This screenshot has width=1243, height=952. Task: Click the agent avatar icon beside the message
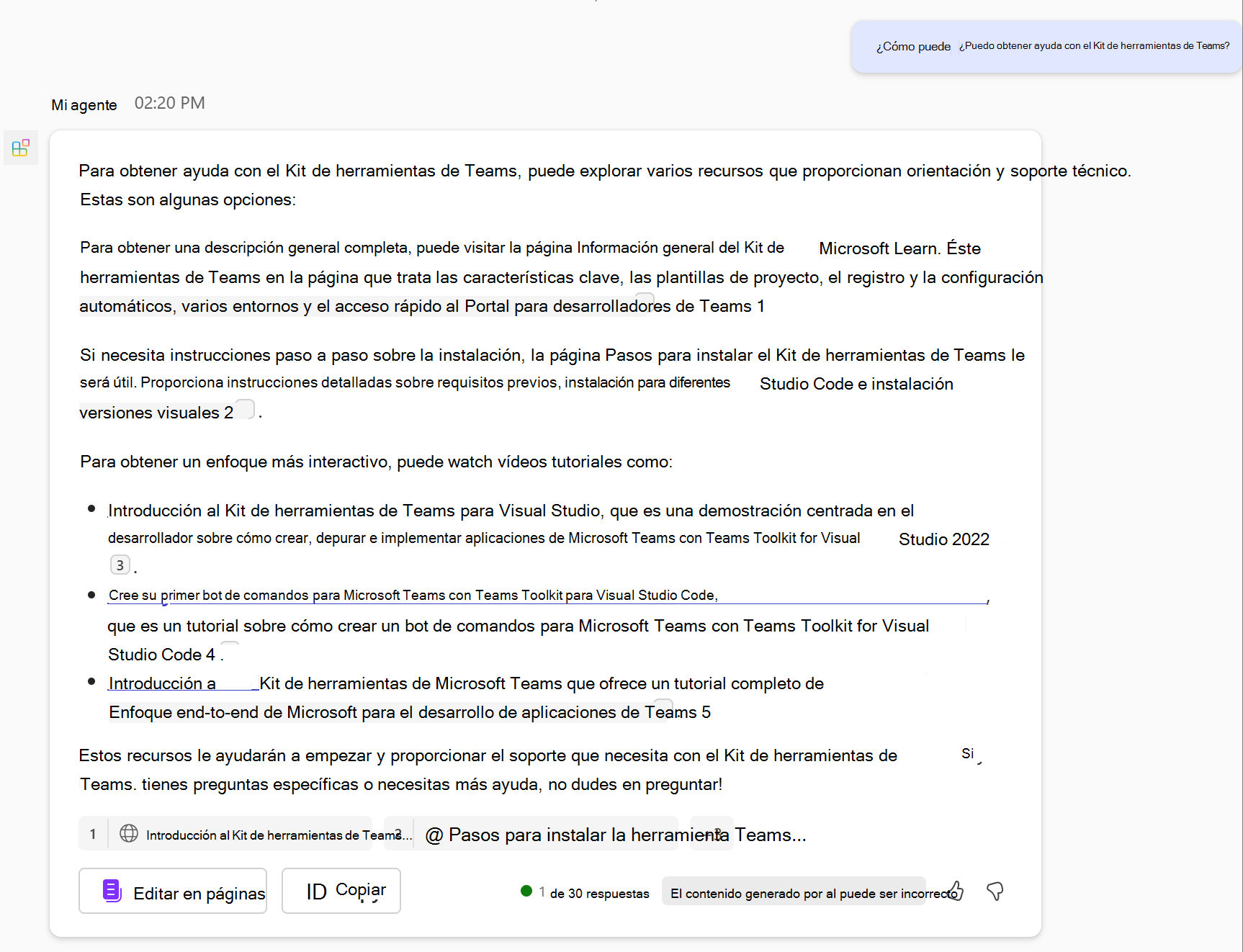(x=21, y=148)
